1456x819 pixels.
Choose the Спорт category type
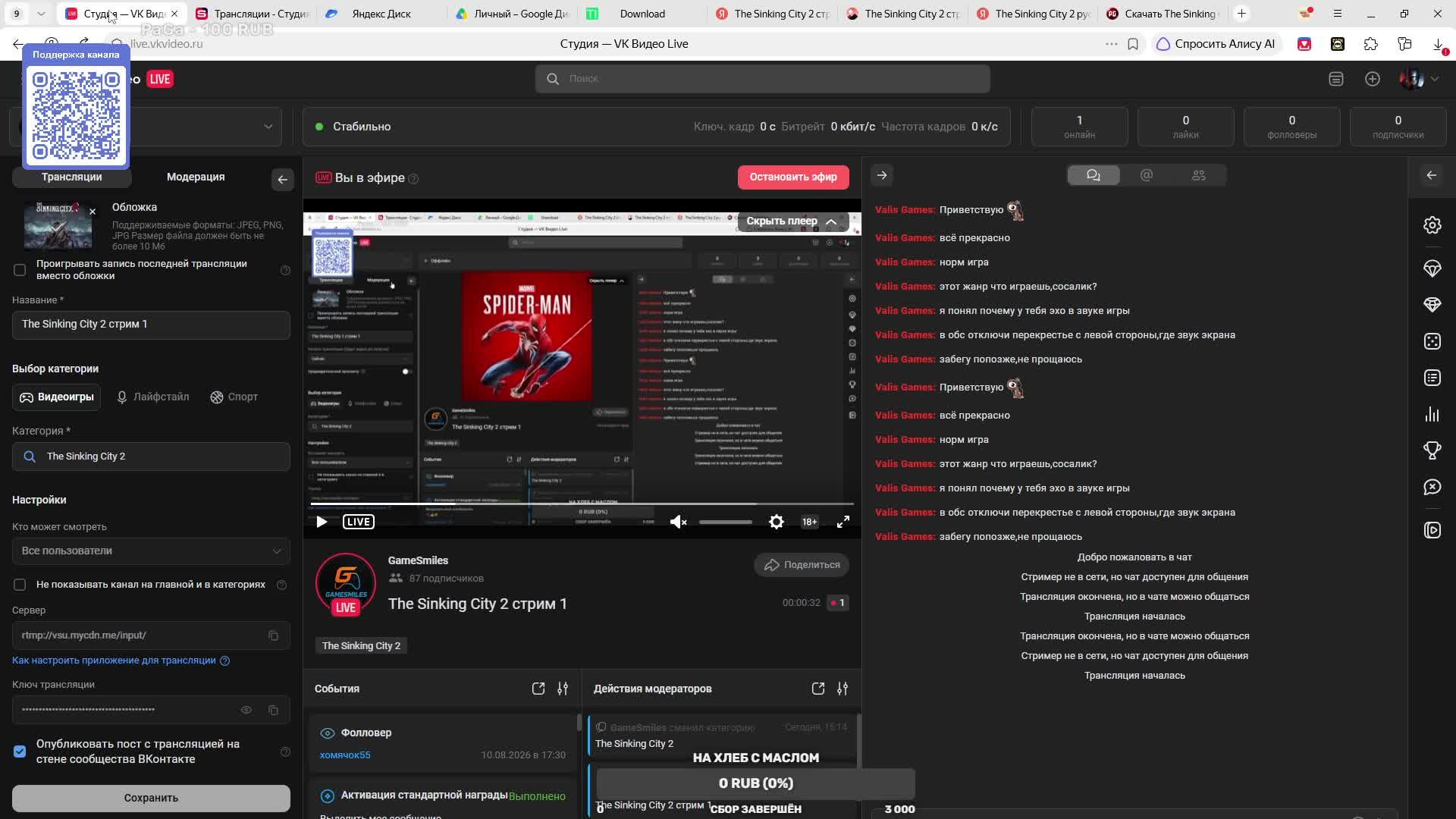(234, 397)
